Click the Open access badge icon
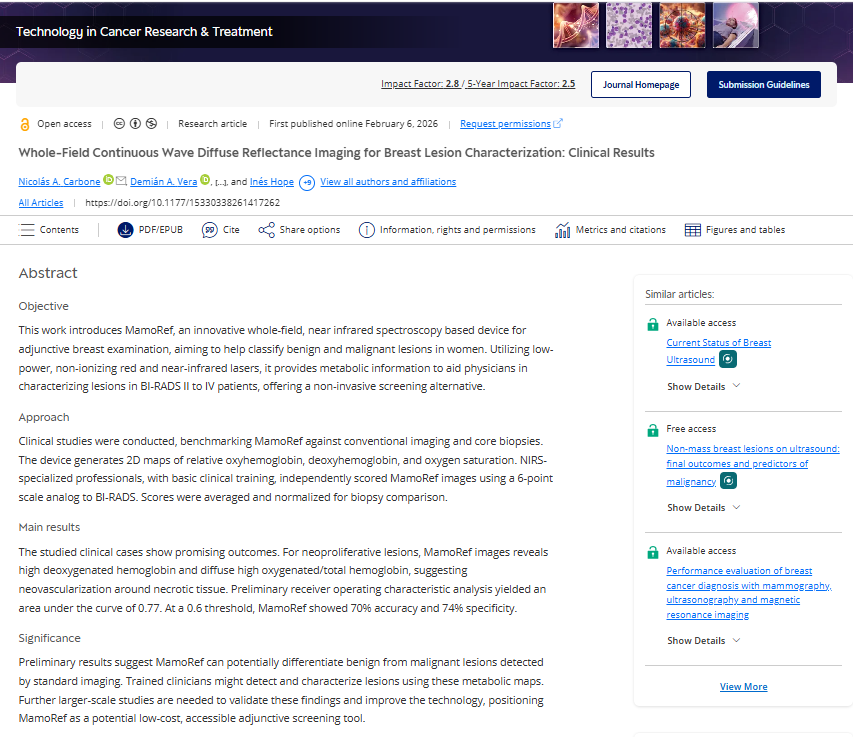853x737 pixels. point(25,123)
